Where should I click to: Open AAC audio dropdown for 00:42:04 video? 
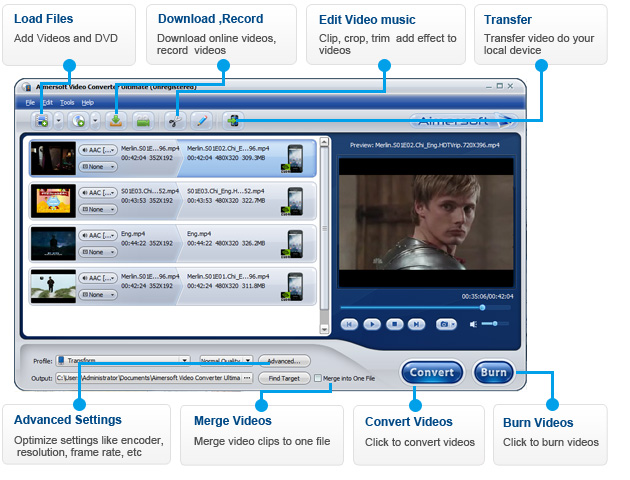(x=98, y=150)
